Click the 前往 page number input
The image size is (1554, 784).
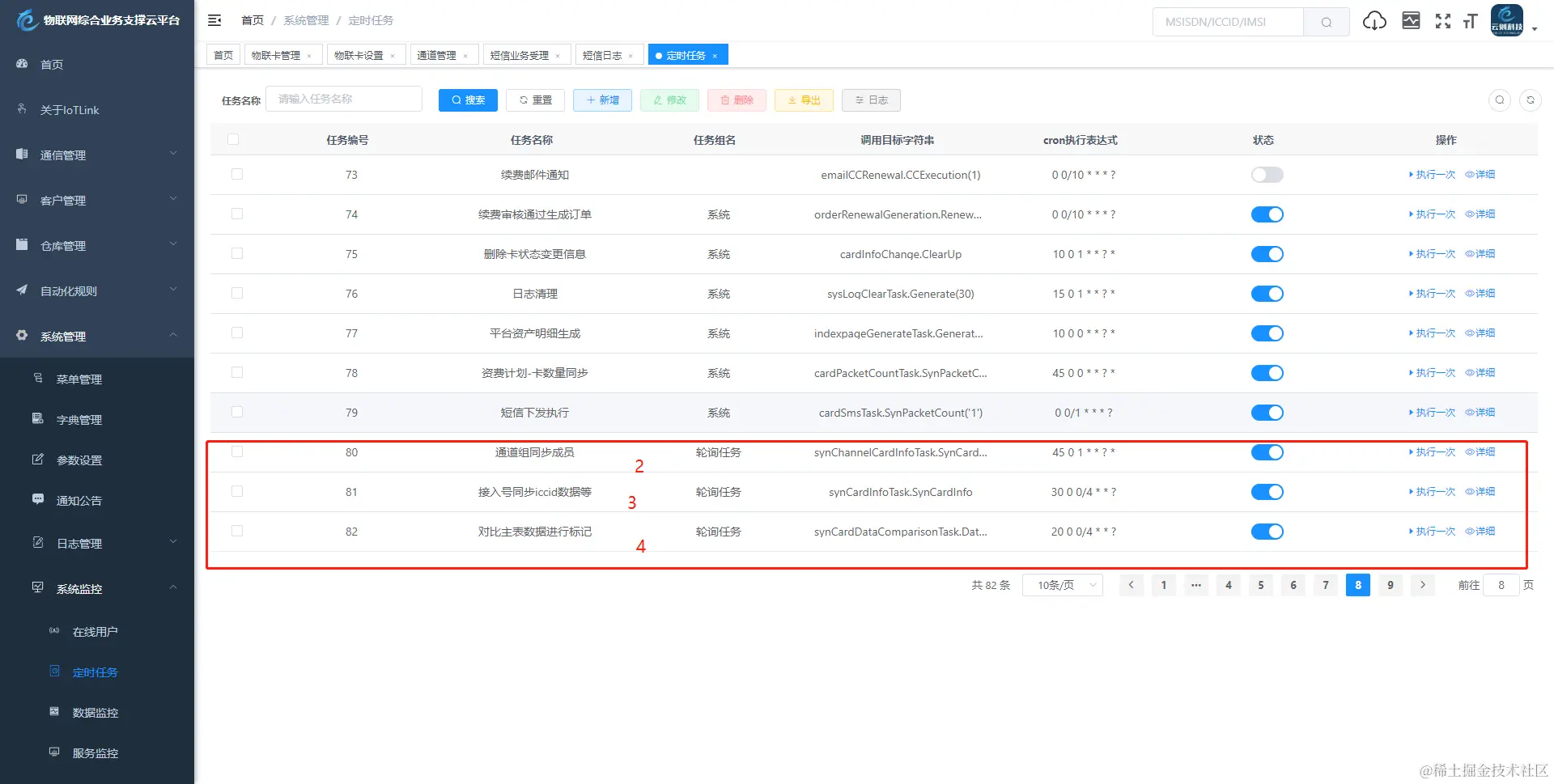click(x=1501, y=585)
